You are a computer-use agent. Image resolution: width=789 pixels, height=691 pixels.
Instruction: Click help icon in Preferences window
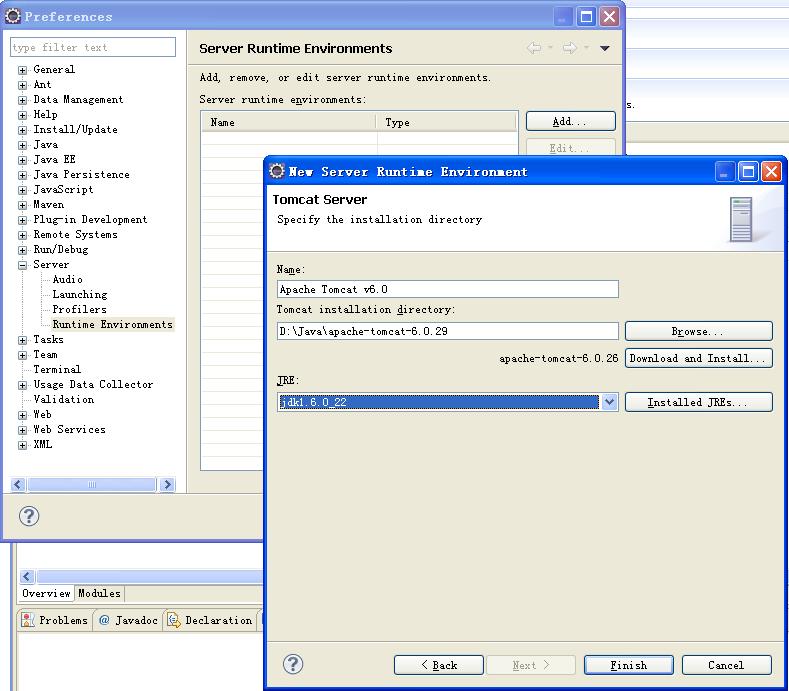coord(29,516)
